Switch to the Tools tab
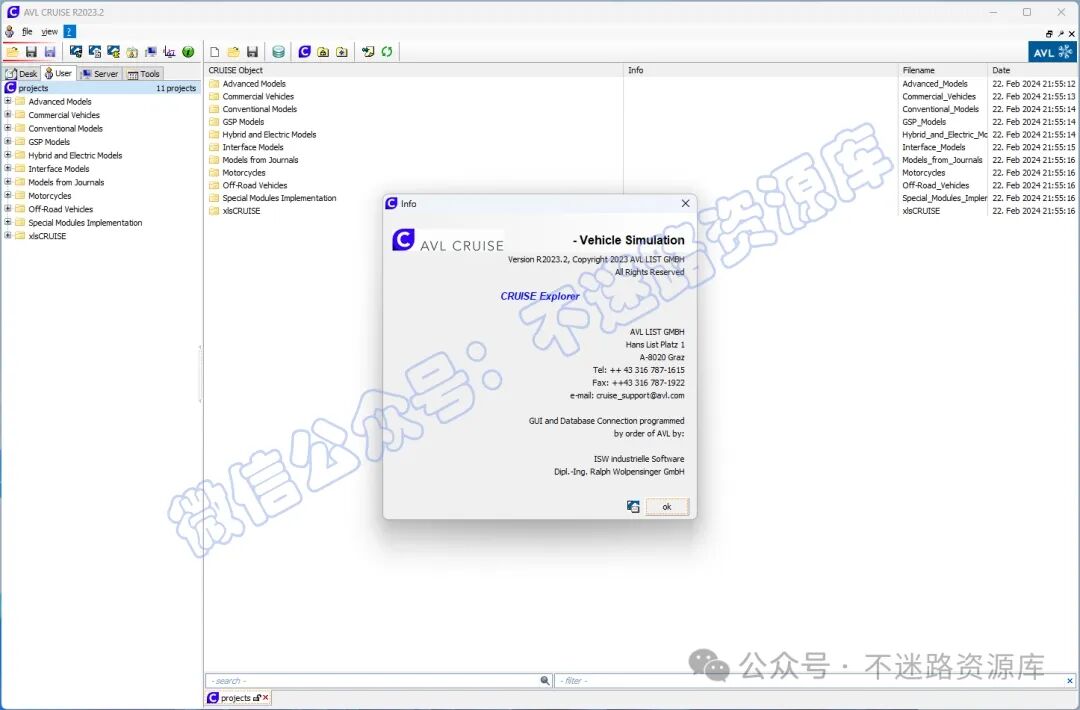The height and width of the screenshot is (710, 1080). (x=143, y=74)
